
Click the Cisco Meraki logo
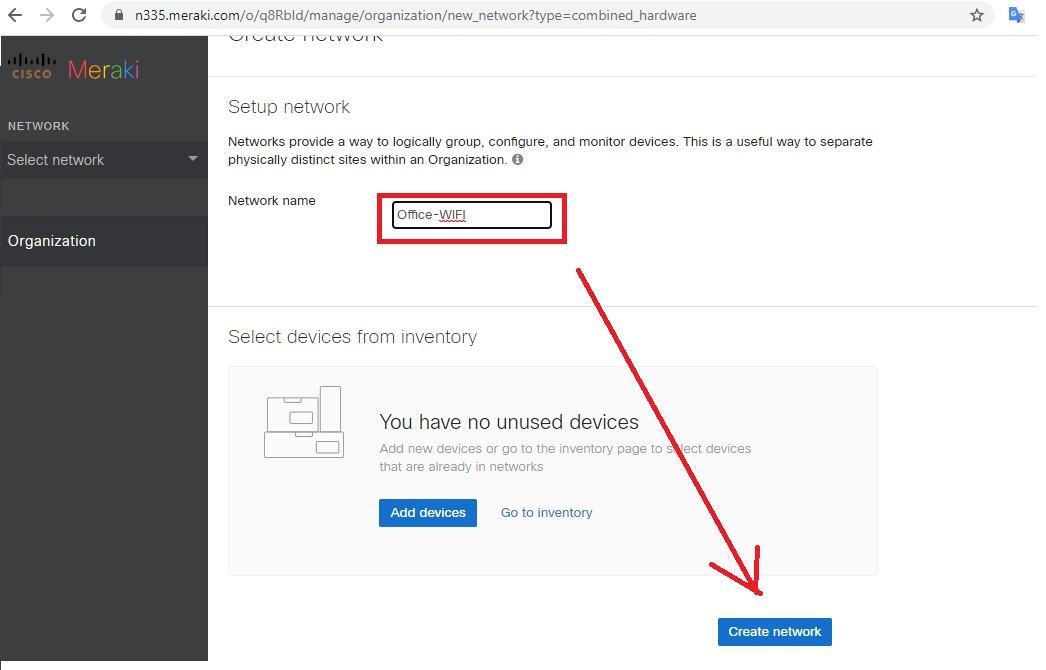pyautogui.click(x=73, y=68)
